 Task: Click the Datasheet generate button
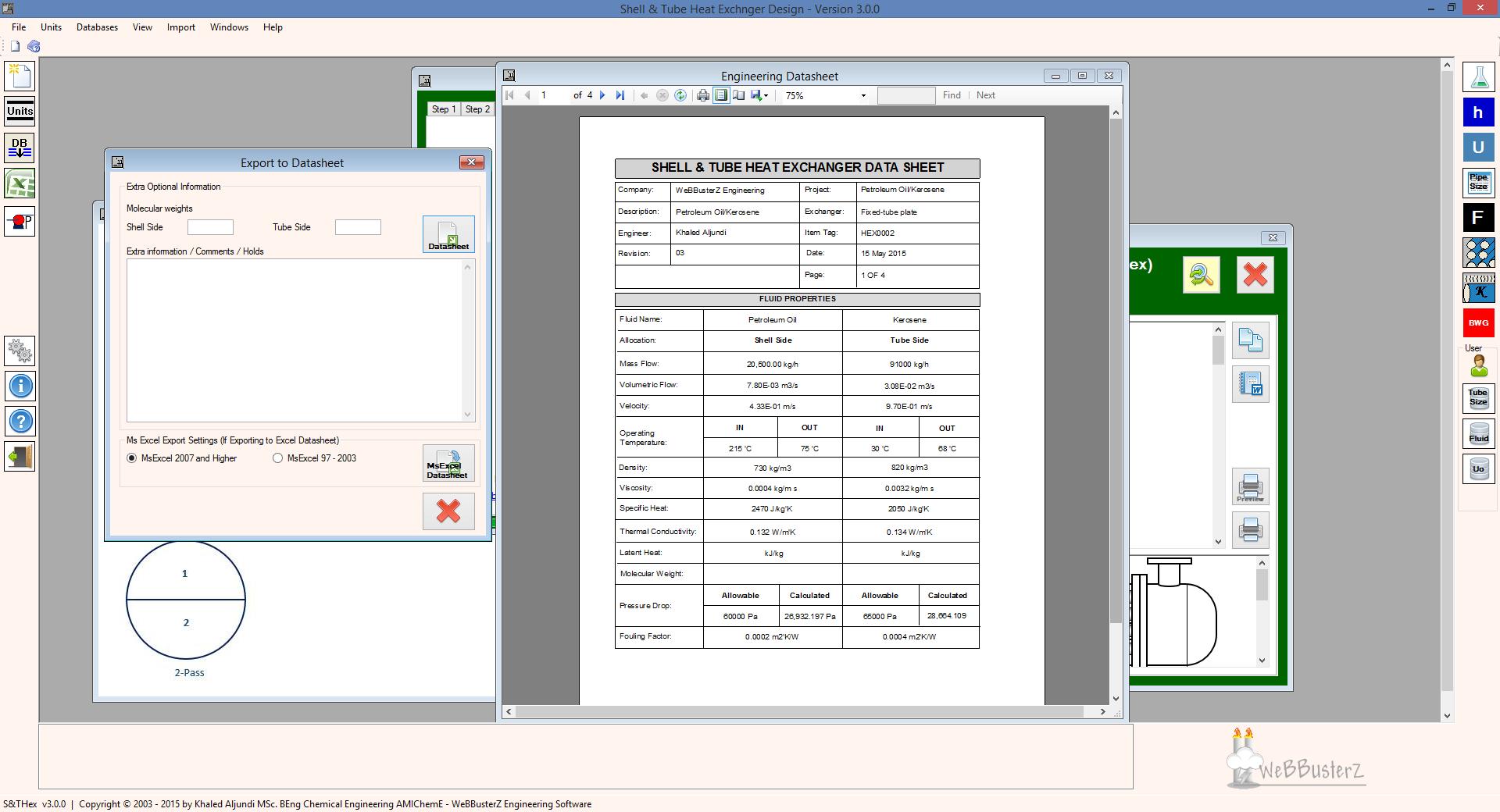point(448,234)
